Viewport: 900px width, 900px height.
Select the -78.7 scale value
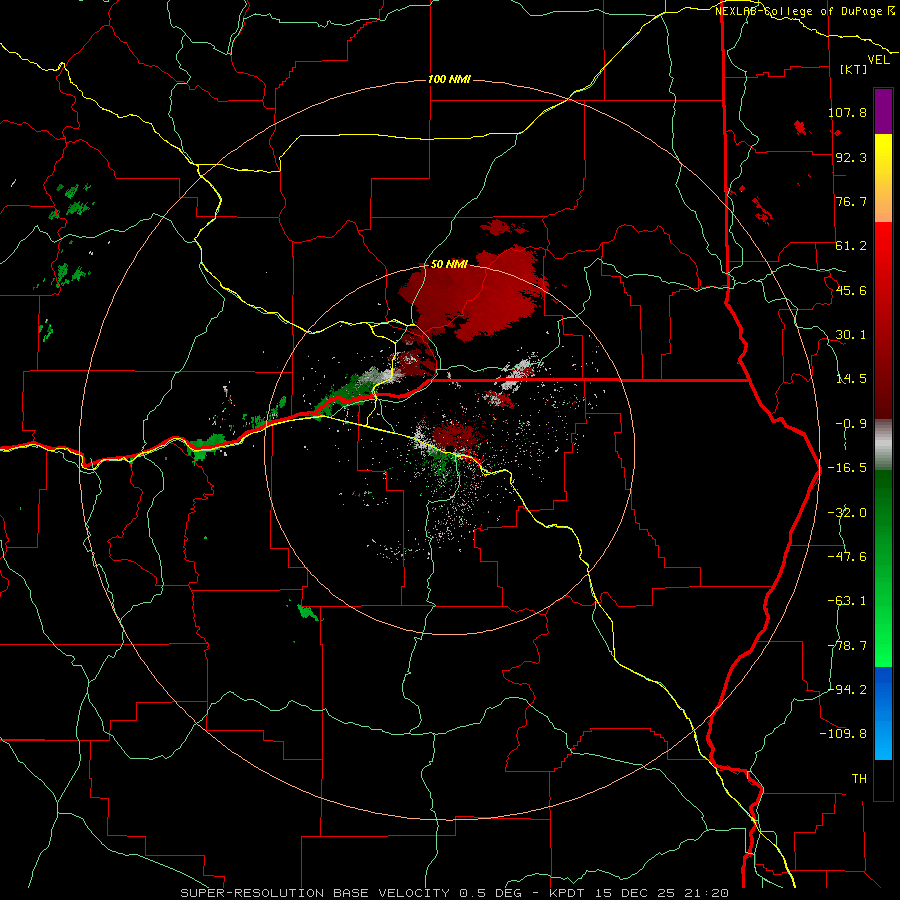847,646
